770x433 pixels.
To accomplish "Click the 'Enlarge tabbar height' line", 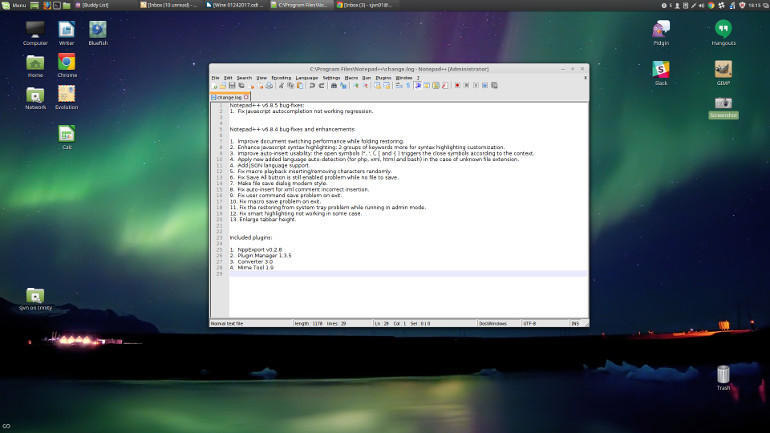I will tap(263, 219).
